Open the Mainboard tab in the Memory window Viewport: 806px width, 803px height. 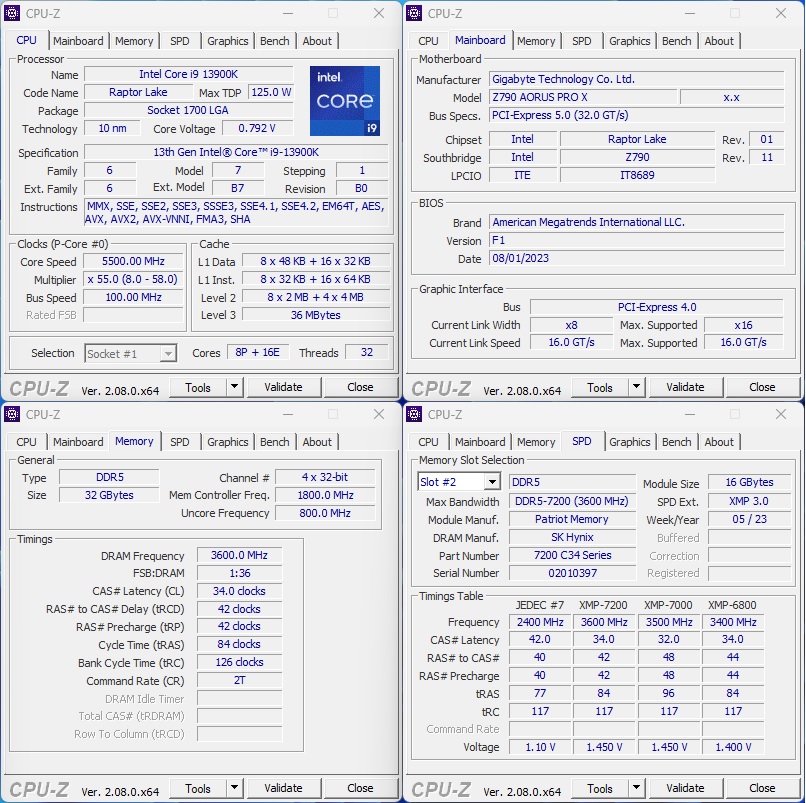click(78, 442)
